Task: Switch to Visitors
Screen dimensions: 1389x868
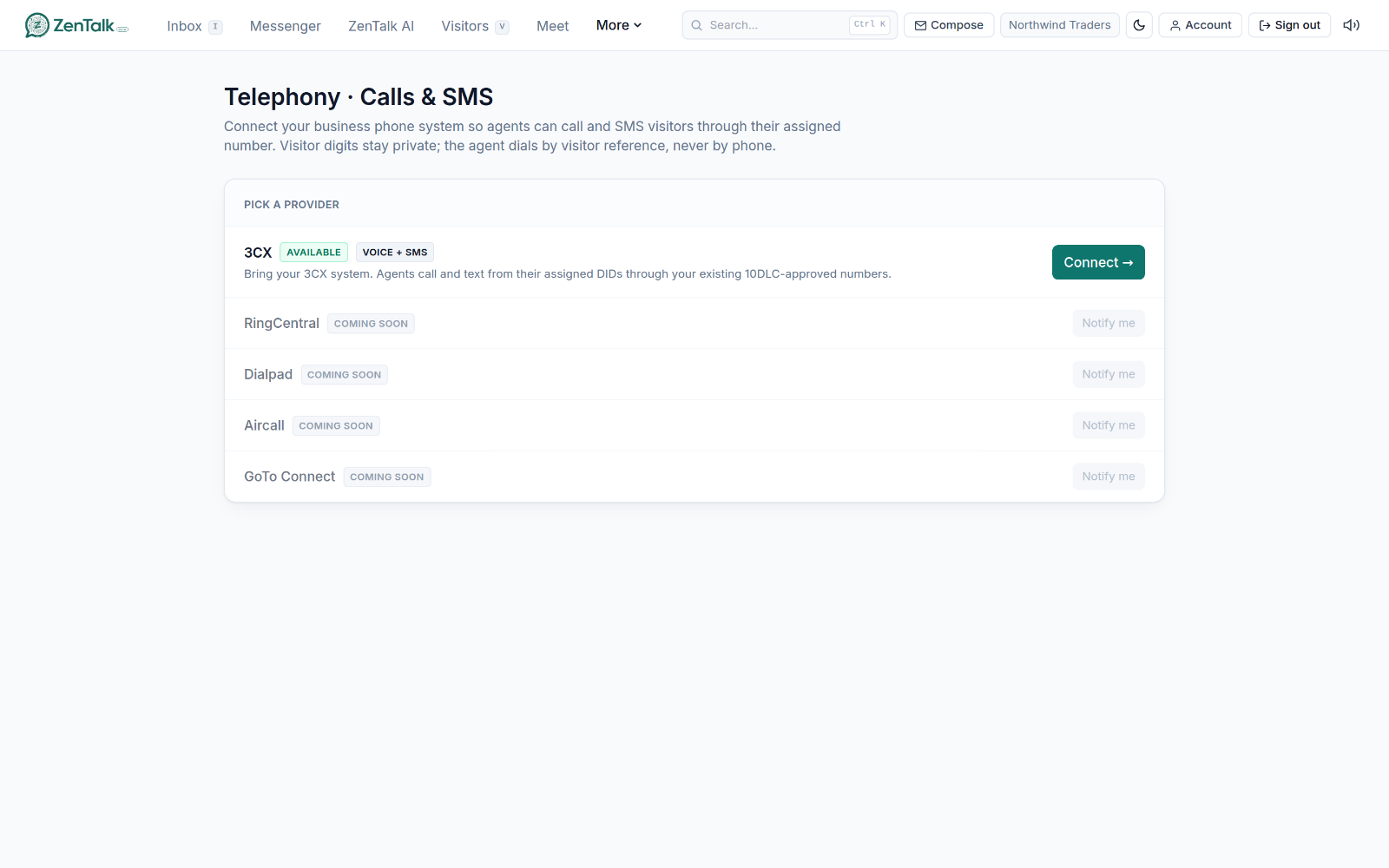Action: pyautogui.click(x=475, y=26)
